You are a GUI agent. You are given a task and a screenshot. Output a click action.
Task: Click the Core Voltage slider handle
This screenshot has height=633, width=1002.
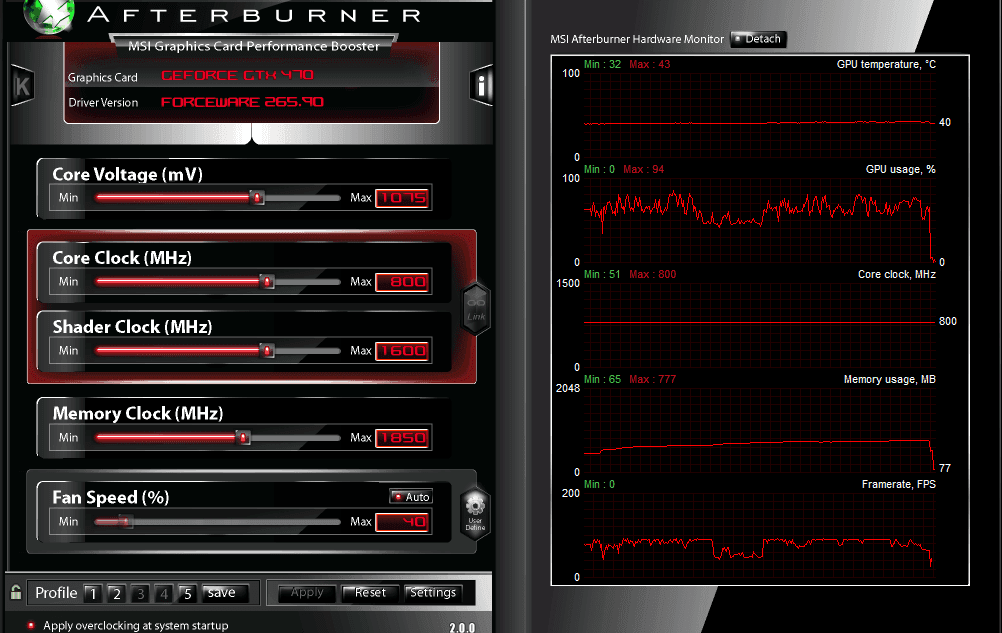[257, 197]
